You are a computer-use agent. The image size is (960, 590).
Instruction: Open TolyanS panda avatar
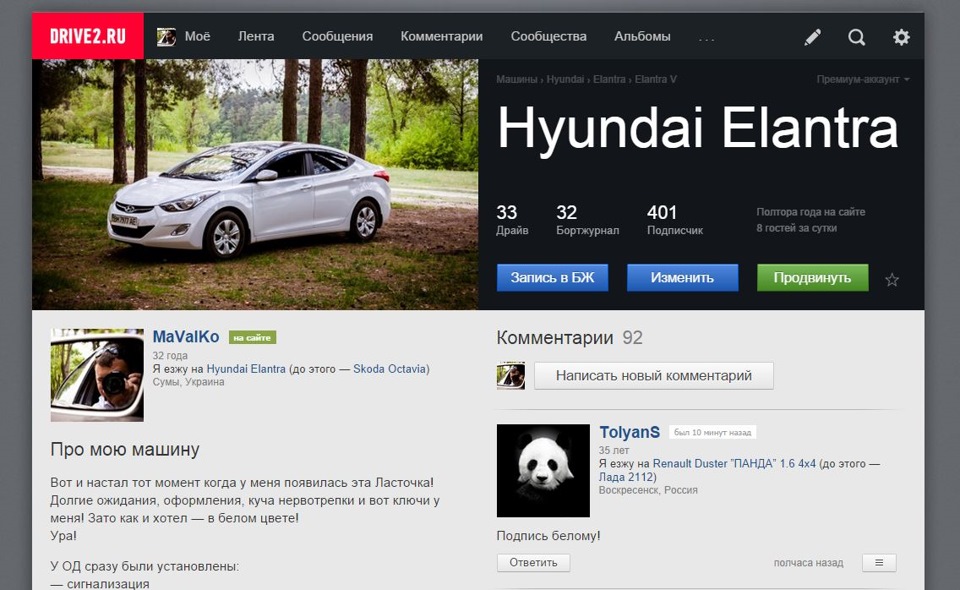(543, 471)
